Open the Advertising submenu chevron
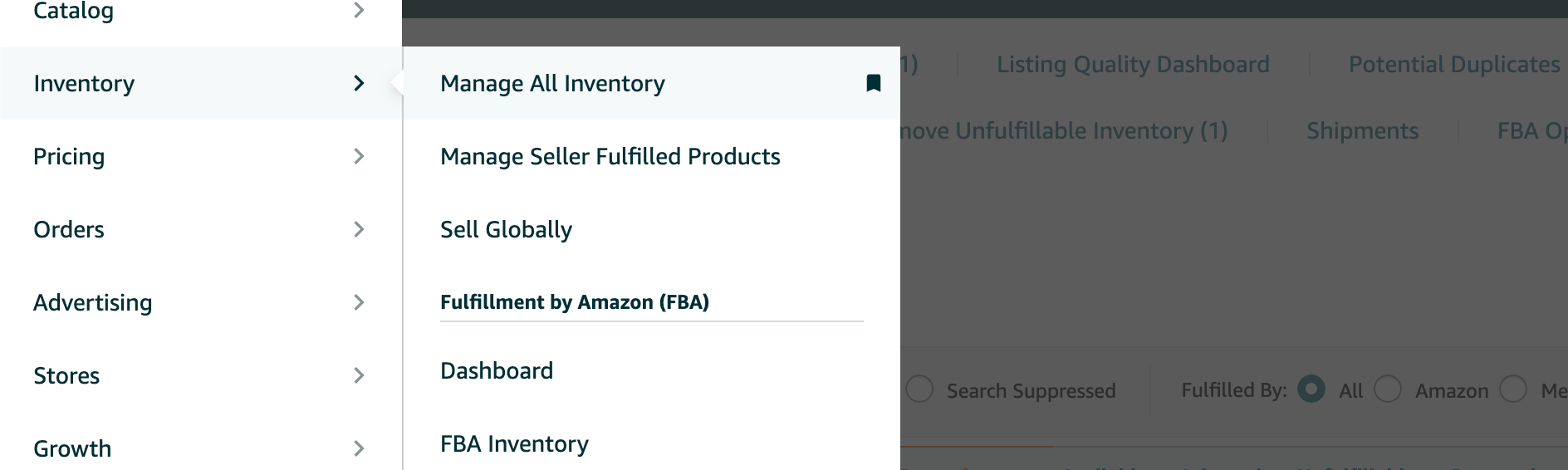 tap(359, 302)
